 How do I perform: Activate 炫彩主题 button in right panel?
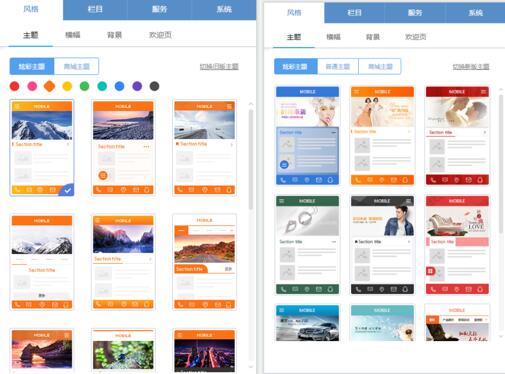click(x=296, y=67)
